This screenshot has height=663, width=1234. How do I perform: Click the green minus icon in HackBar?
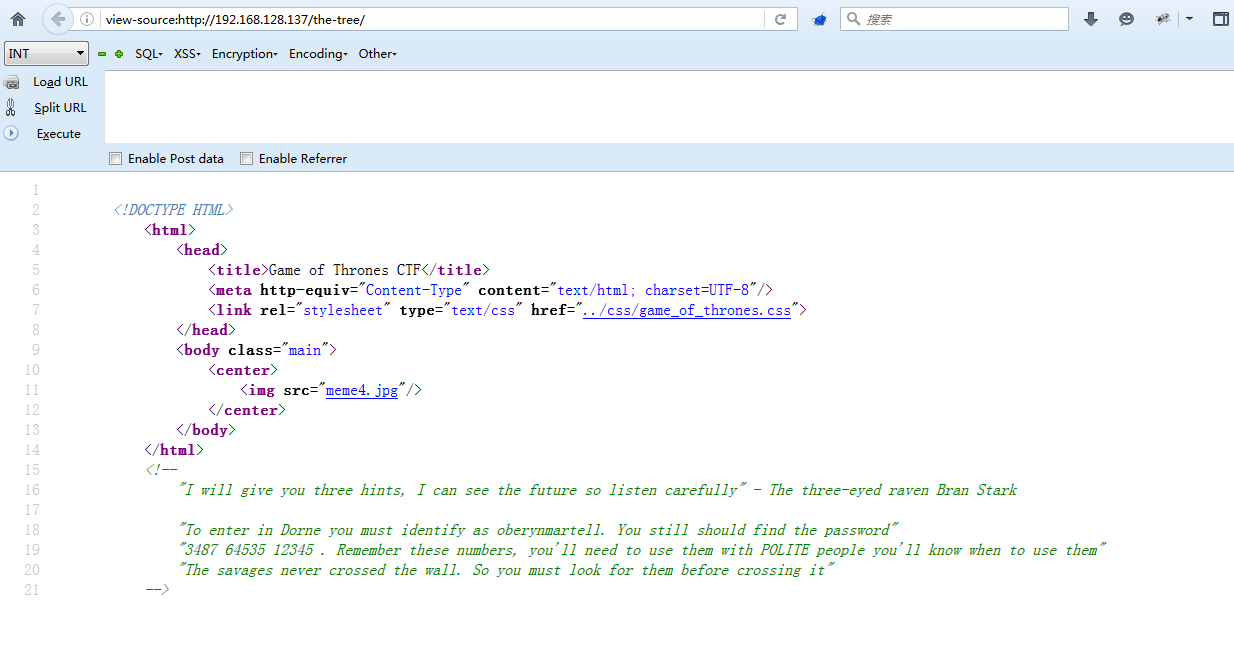102,54
